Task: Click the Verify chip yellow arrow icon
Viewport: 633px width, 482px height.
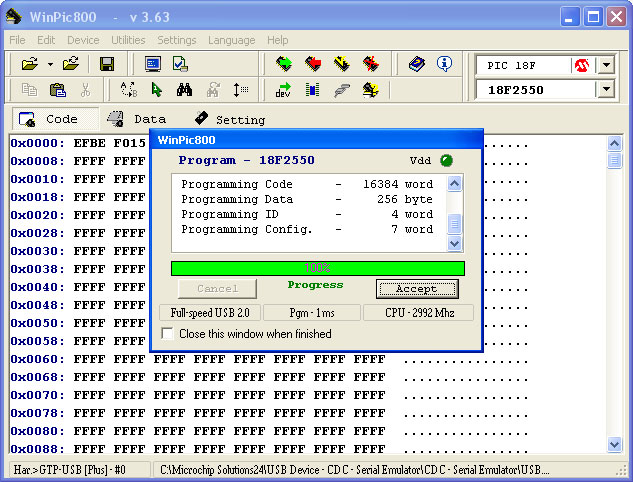Action: tap(342, 64)
